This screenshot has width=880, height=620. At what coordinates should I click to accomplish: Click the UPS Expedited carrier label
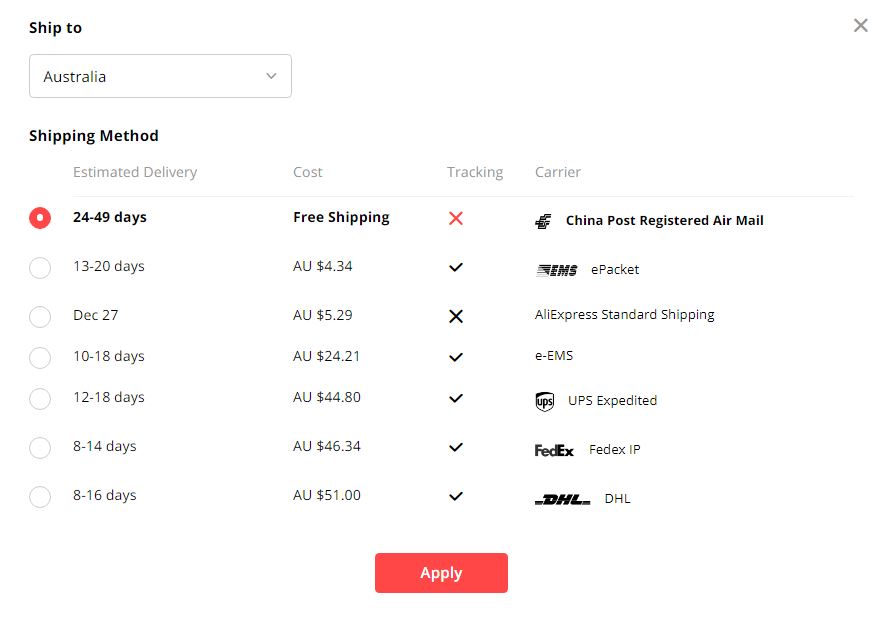(612, 401)
